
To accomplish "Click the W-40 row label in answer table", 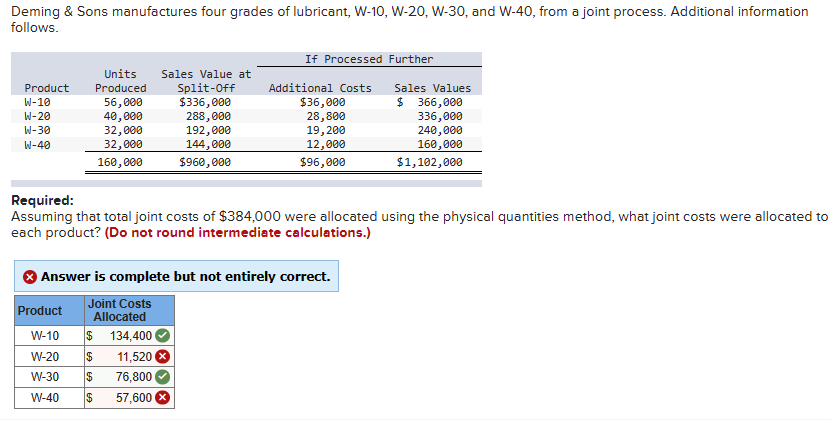I will coord(45,398).
